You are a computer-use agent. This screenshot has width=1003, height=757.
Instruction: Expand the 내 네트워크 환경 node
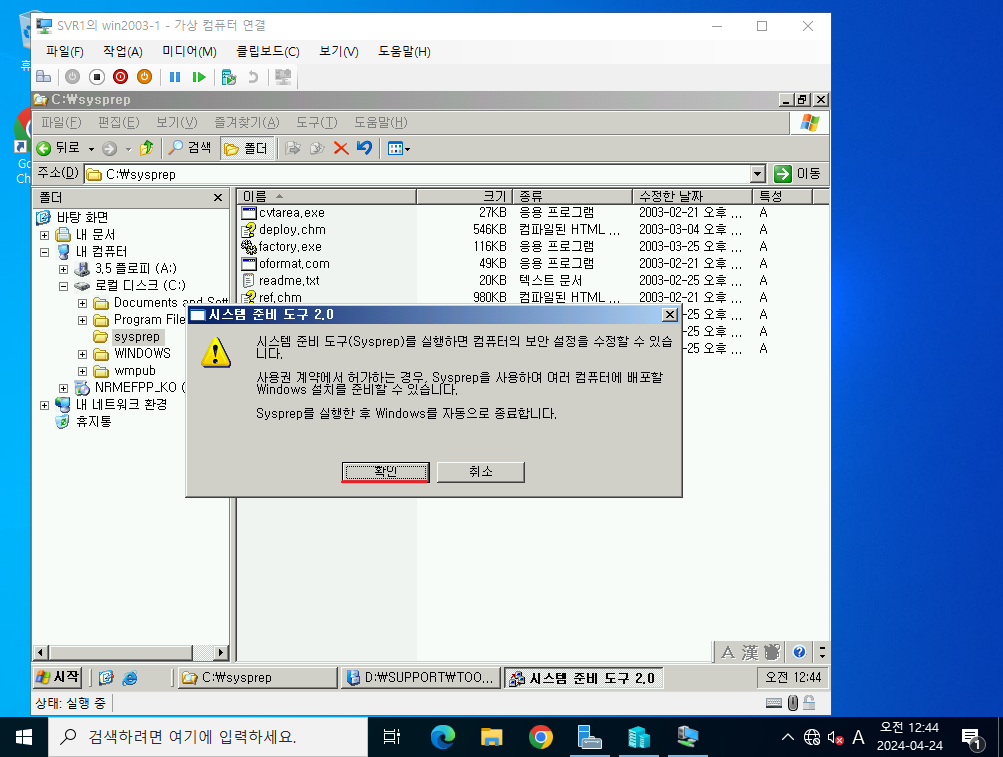[x=44, y=405]
